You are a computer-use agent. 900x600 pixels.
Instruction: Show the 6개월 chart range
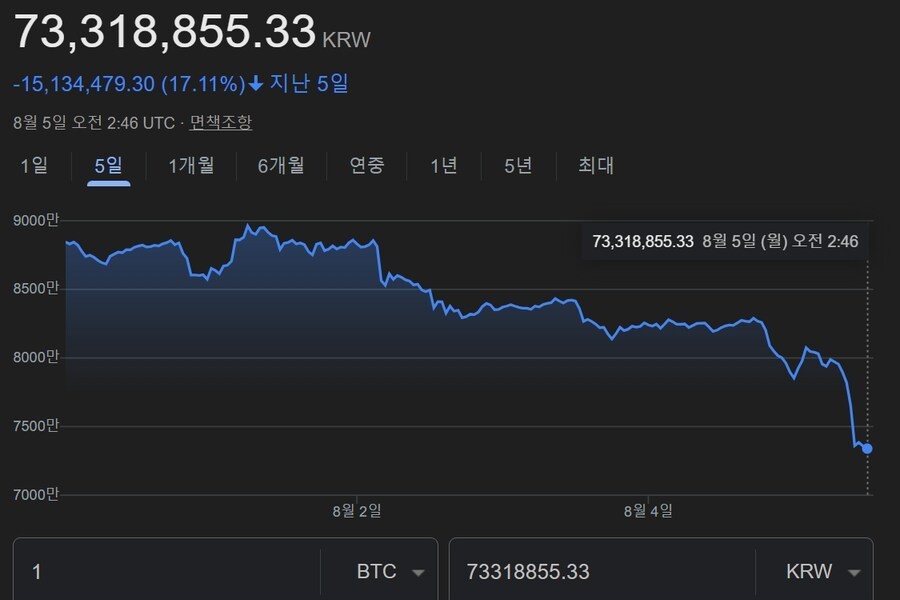[280, 165]
